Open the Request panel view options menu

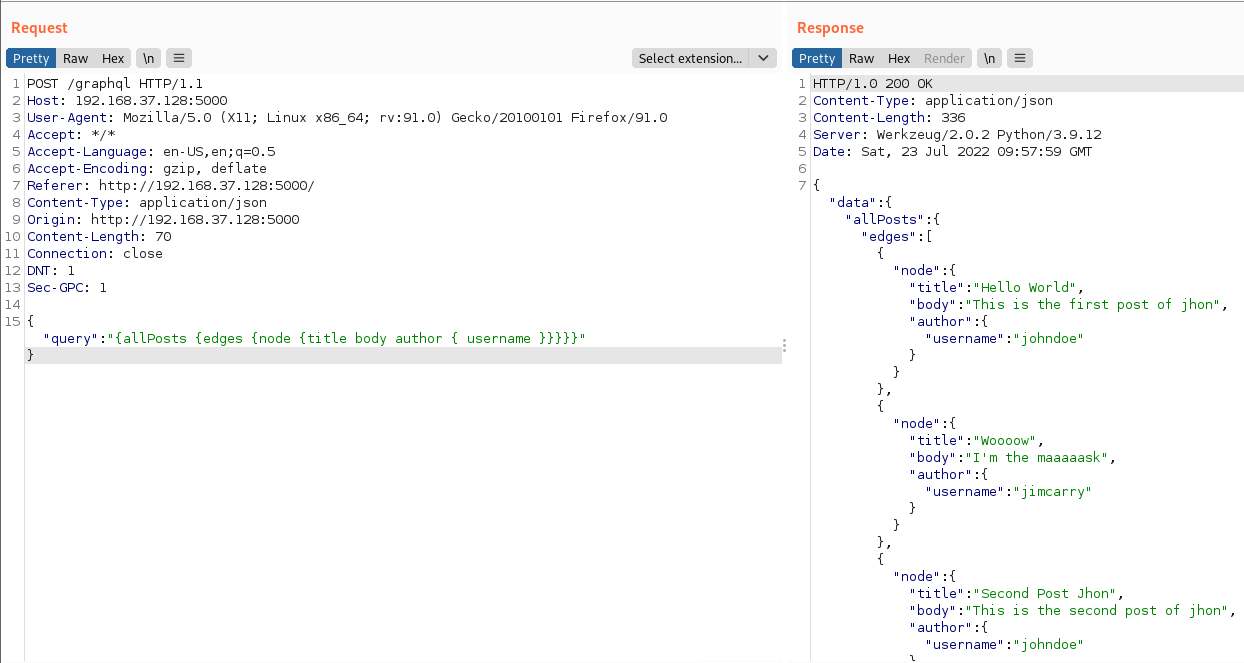coord(178,58)
